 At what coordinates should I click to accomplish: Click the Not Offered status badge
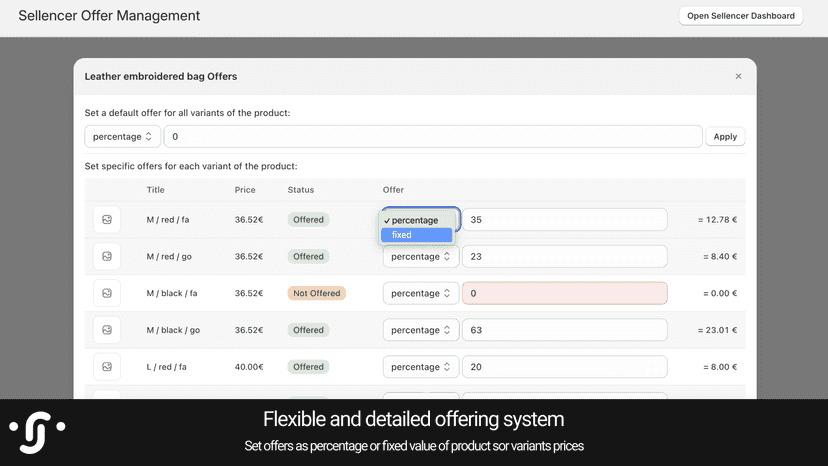[317, 293]
